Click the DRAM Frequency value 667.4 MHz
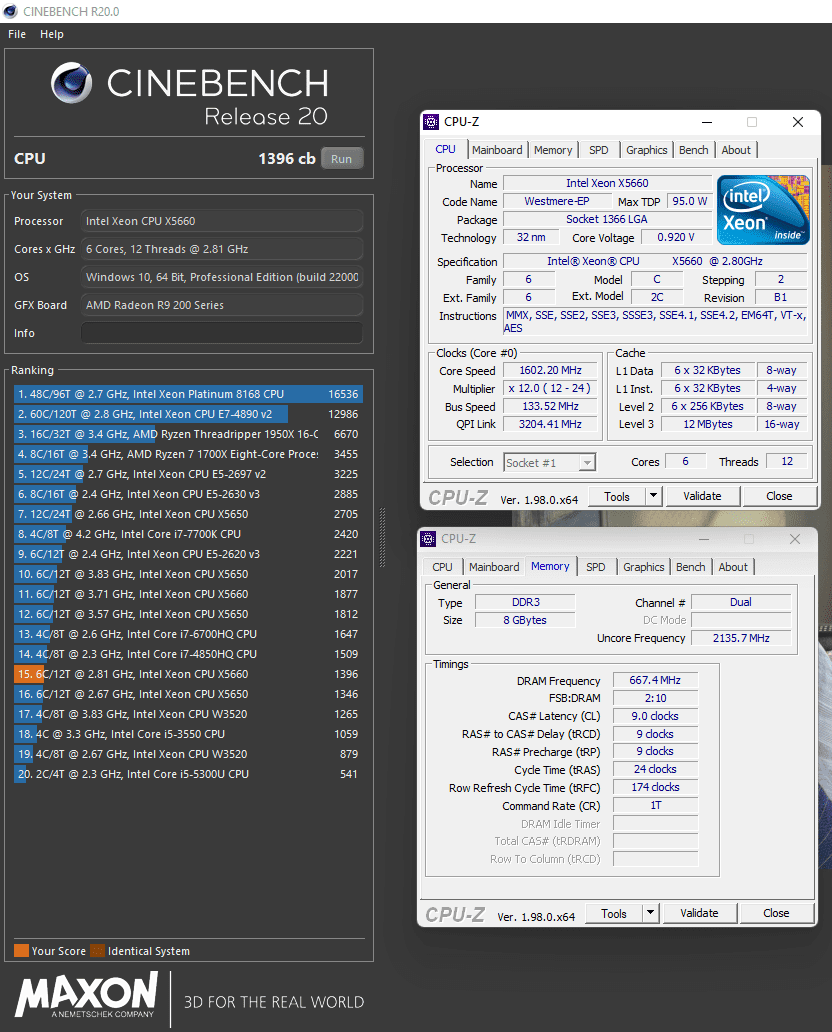The width and height of the screenshot is (832, 1032). [655, 681]
